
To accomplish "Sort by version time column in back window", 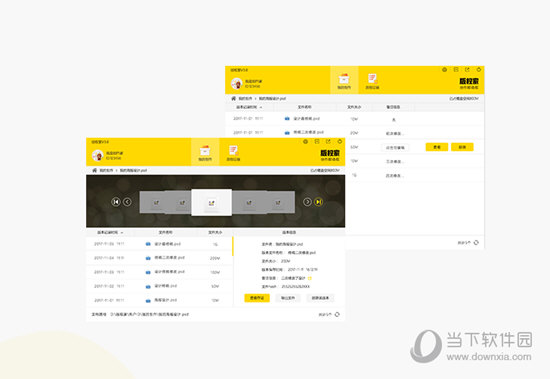I will point(249,107).
